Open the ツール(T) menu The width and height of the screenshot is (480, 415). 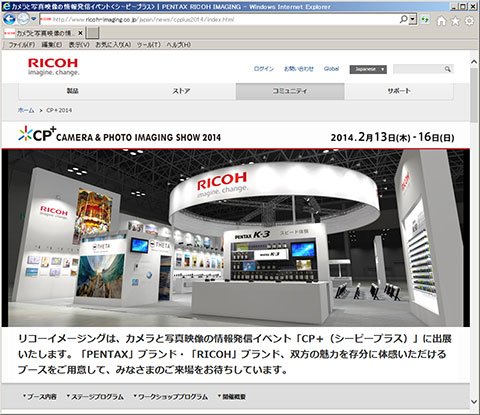click(149, 44)
